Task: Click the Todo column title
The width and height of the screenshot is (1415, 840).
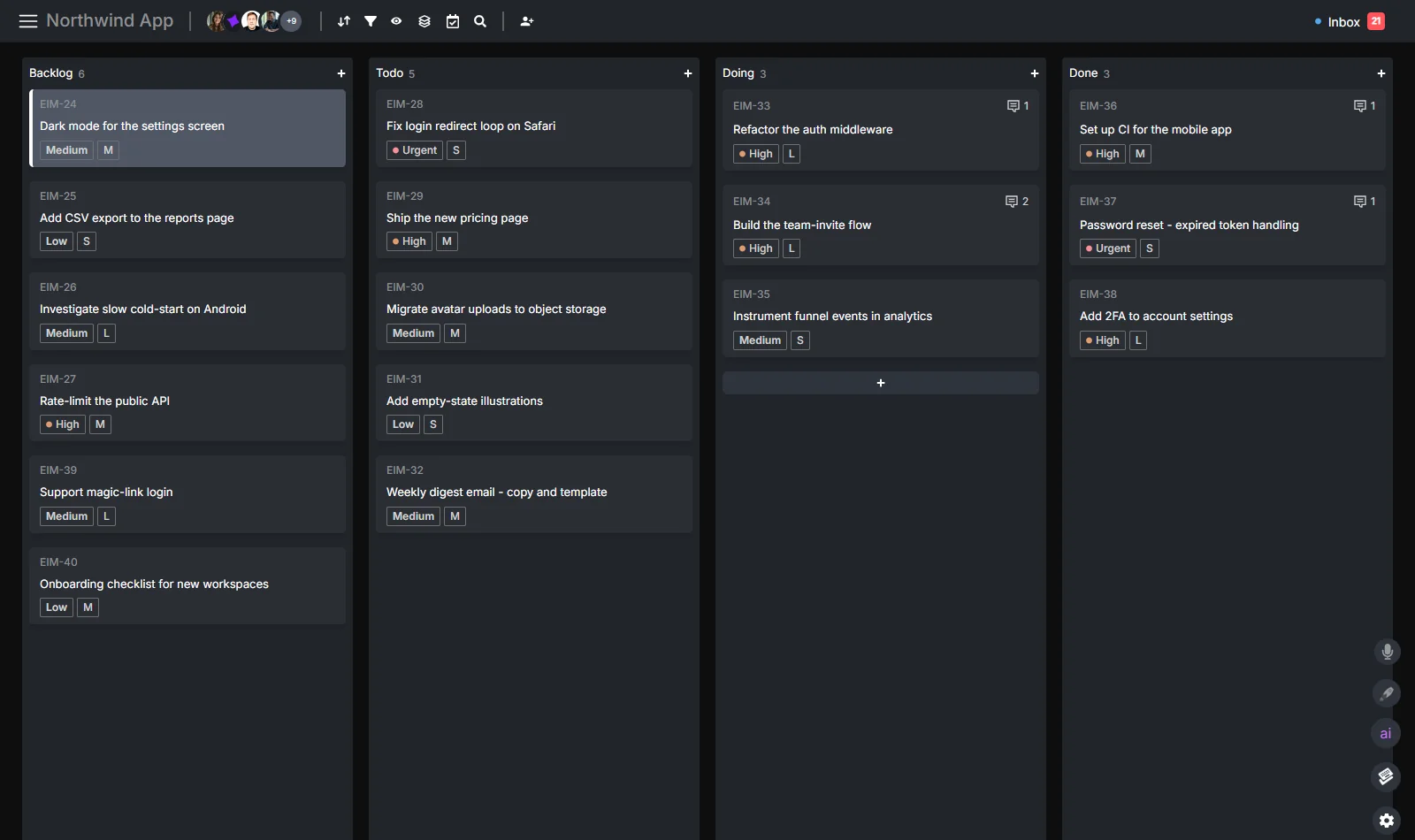Action: (390, 73)
